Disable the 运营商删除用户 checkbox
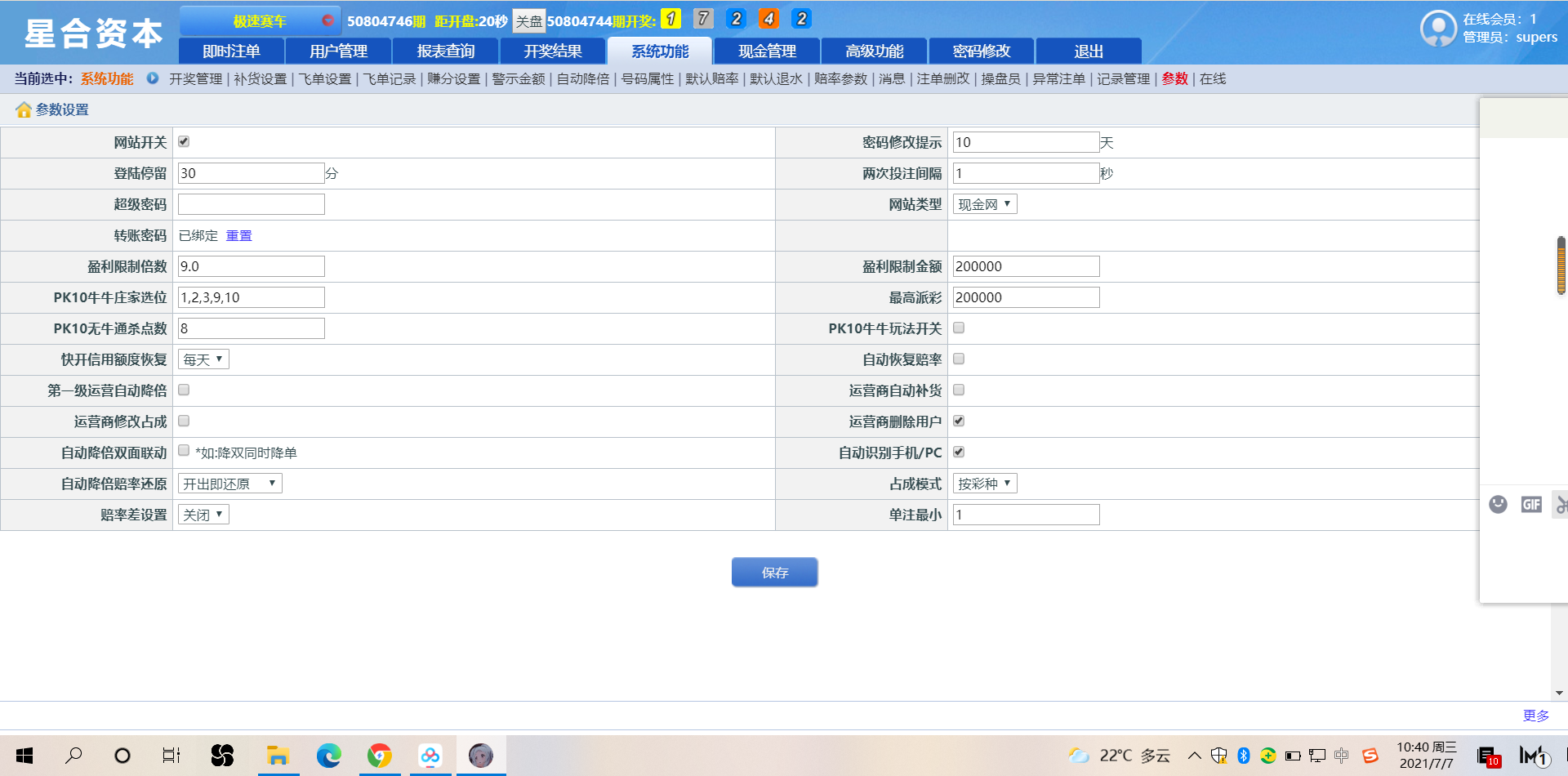 click(x=959, y=421)
